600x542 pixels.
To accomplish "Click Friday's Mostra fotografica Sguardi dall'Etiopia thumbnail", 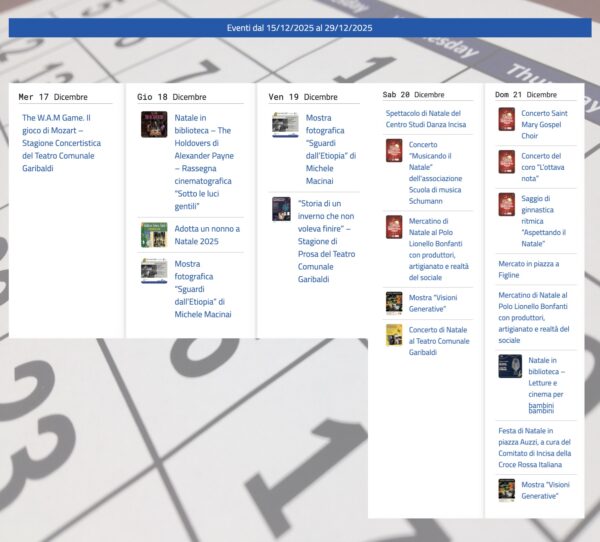I will coord(285,125).
